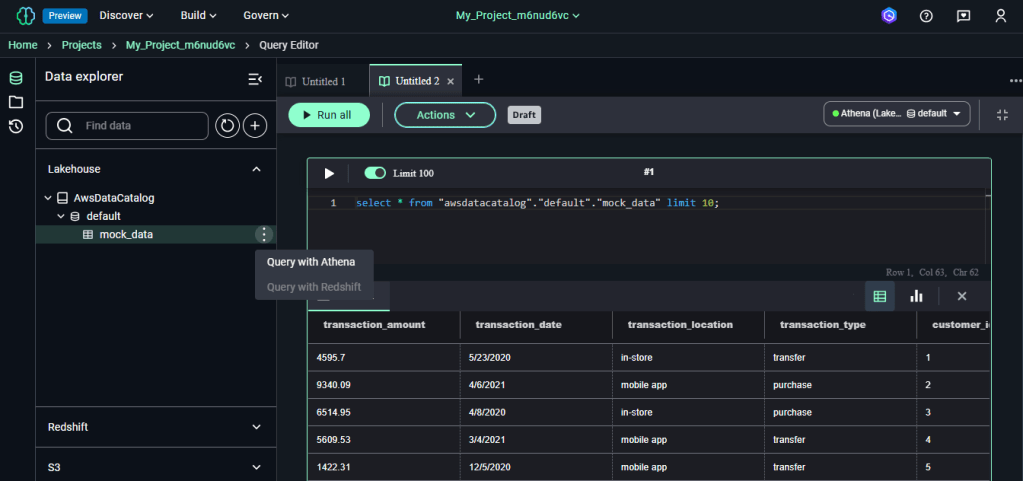Open the user profile icon
This screenshot has width=1023, height=481.
click(x=1000, y=16)
